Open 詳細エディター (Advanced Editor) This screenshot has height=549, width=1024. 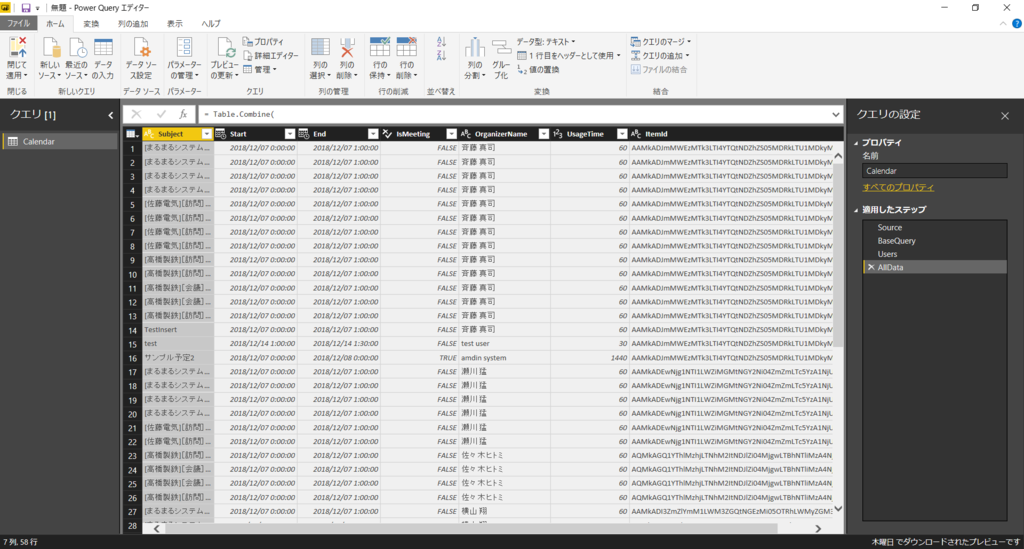(x=270, y=55)
